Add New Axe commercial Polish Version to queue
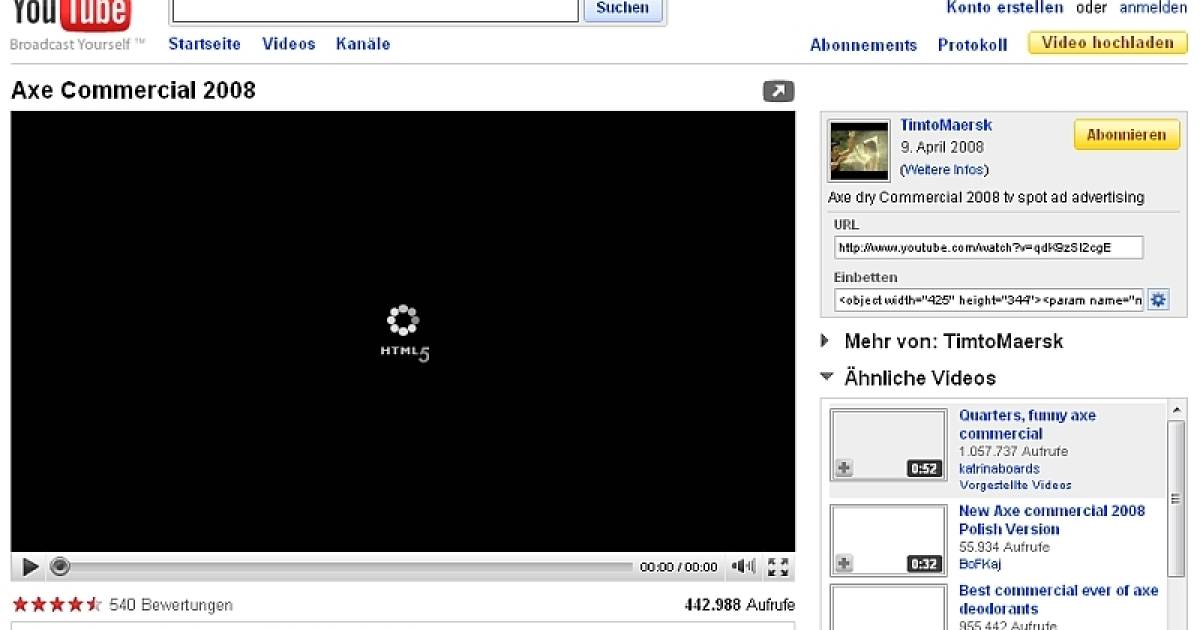The image size is (1200, 630). (845, 564)
